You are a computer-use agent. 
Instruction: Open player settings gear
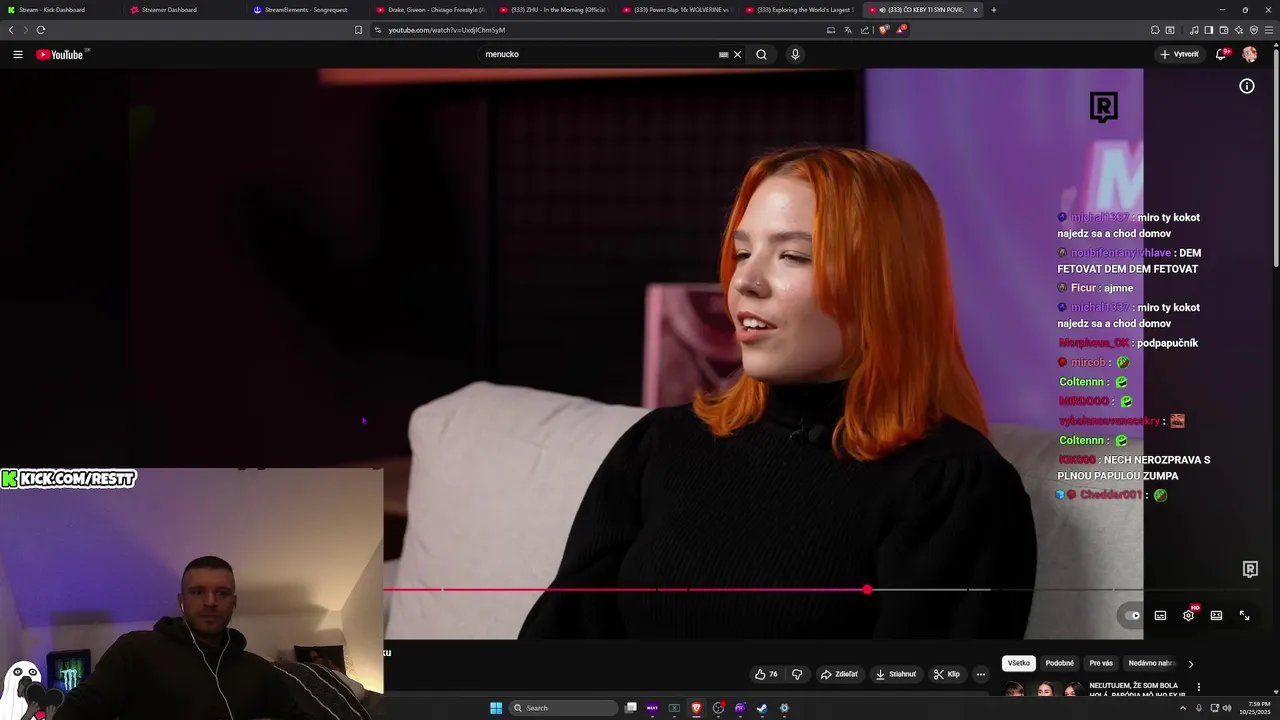click(1188, 615)
